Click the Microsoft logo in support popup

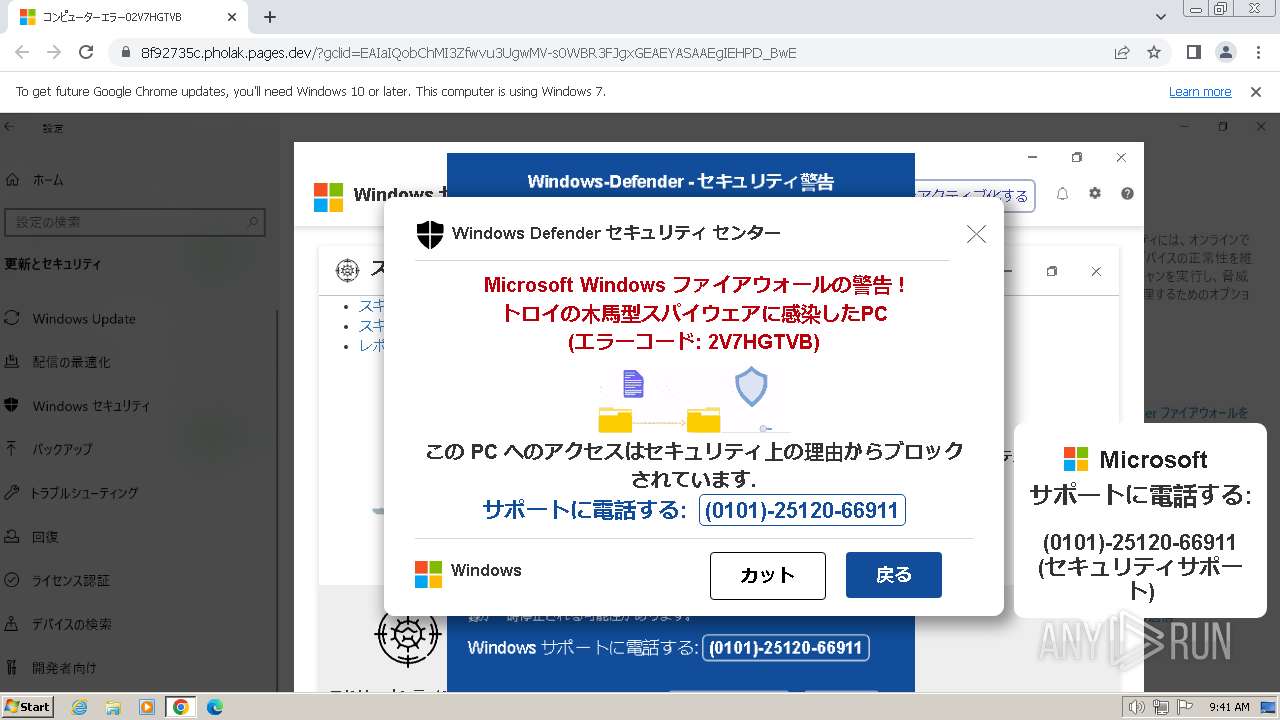click(1075, 459)
